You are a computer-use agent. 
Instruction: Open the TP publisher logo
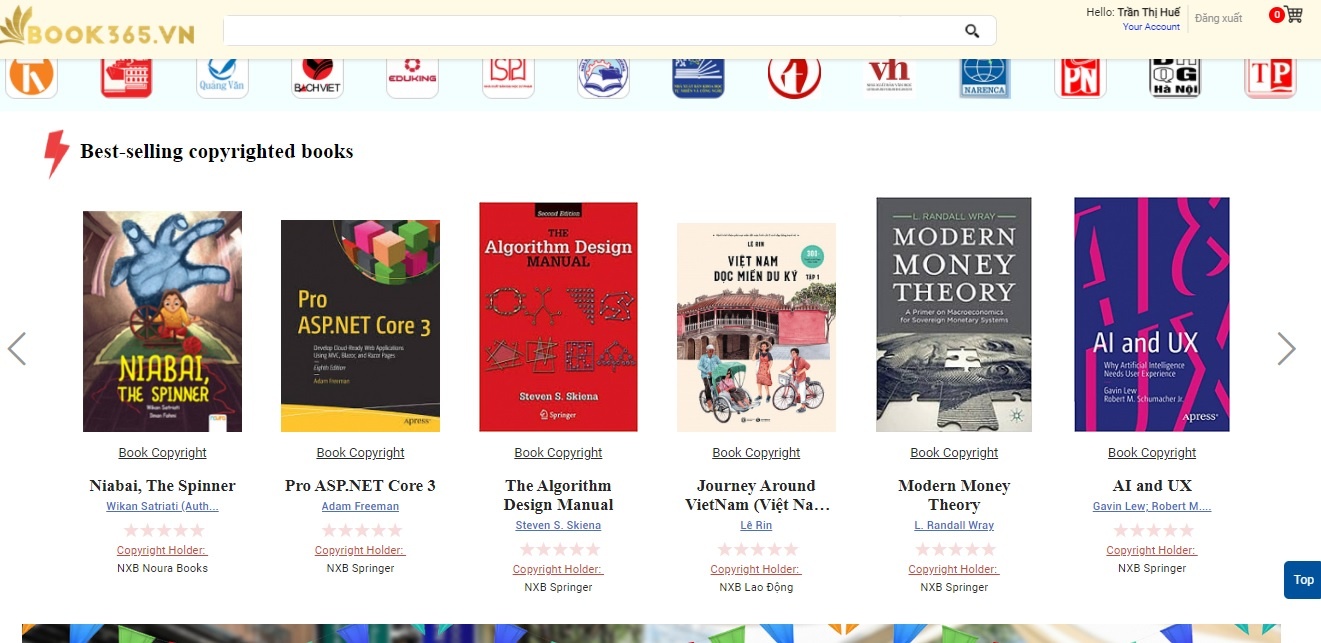click(1271, 76)
